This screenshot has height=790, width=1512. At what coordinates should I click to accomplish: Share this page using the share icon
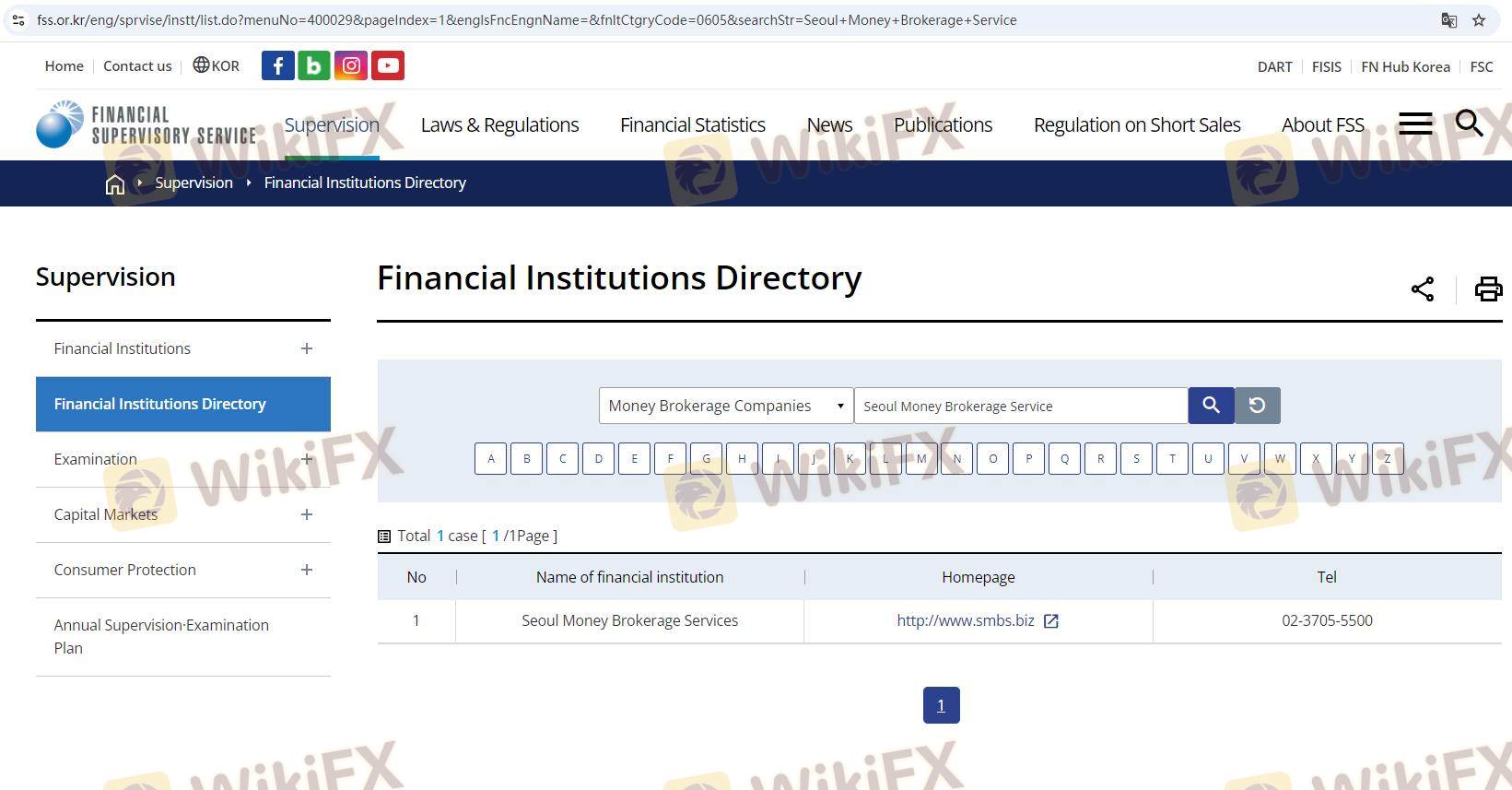coord(1423,289)
